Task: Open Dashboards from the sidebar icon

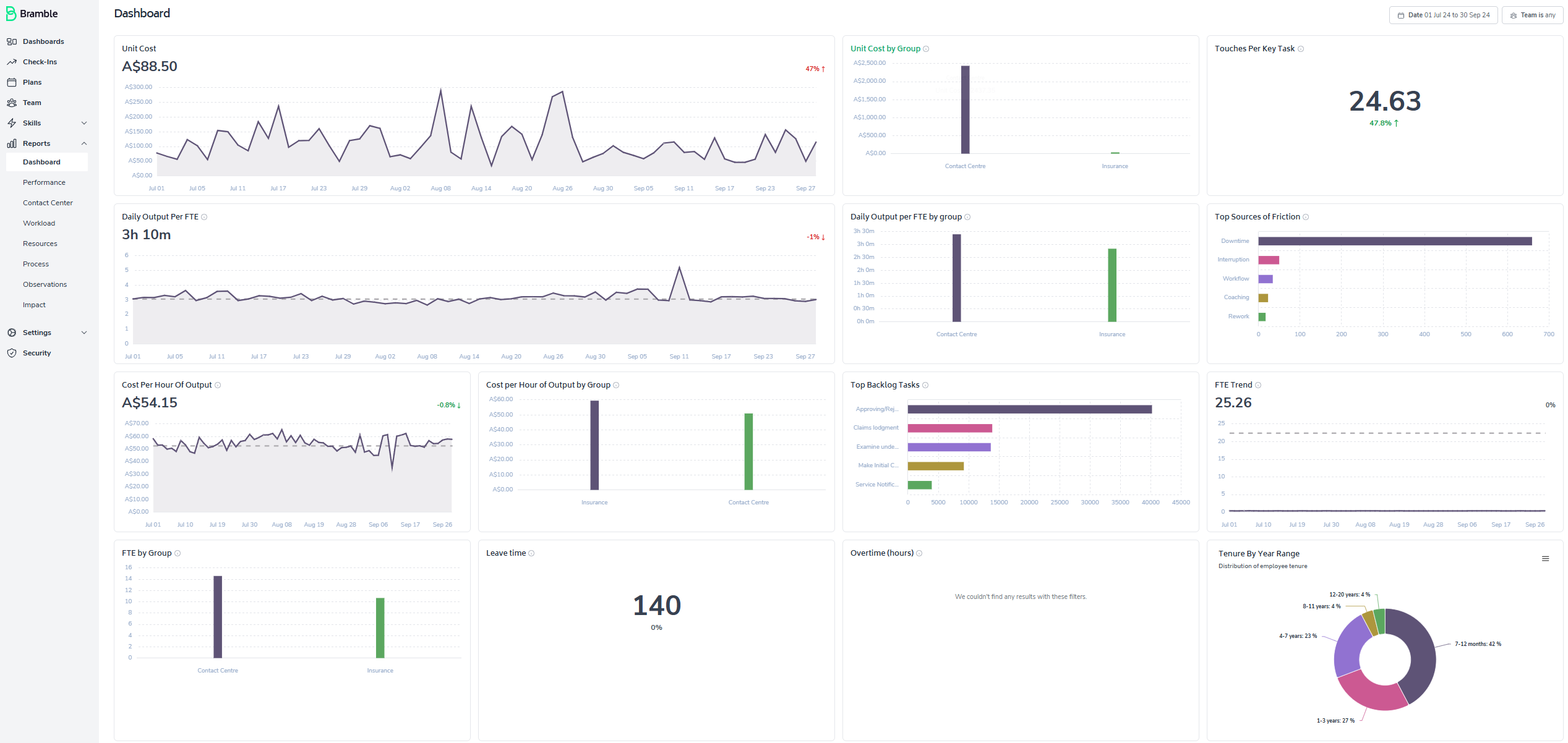Action: pos(12,41)
